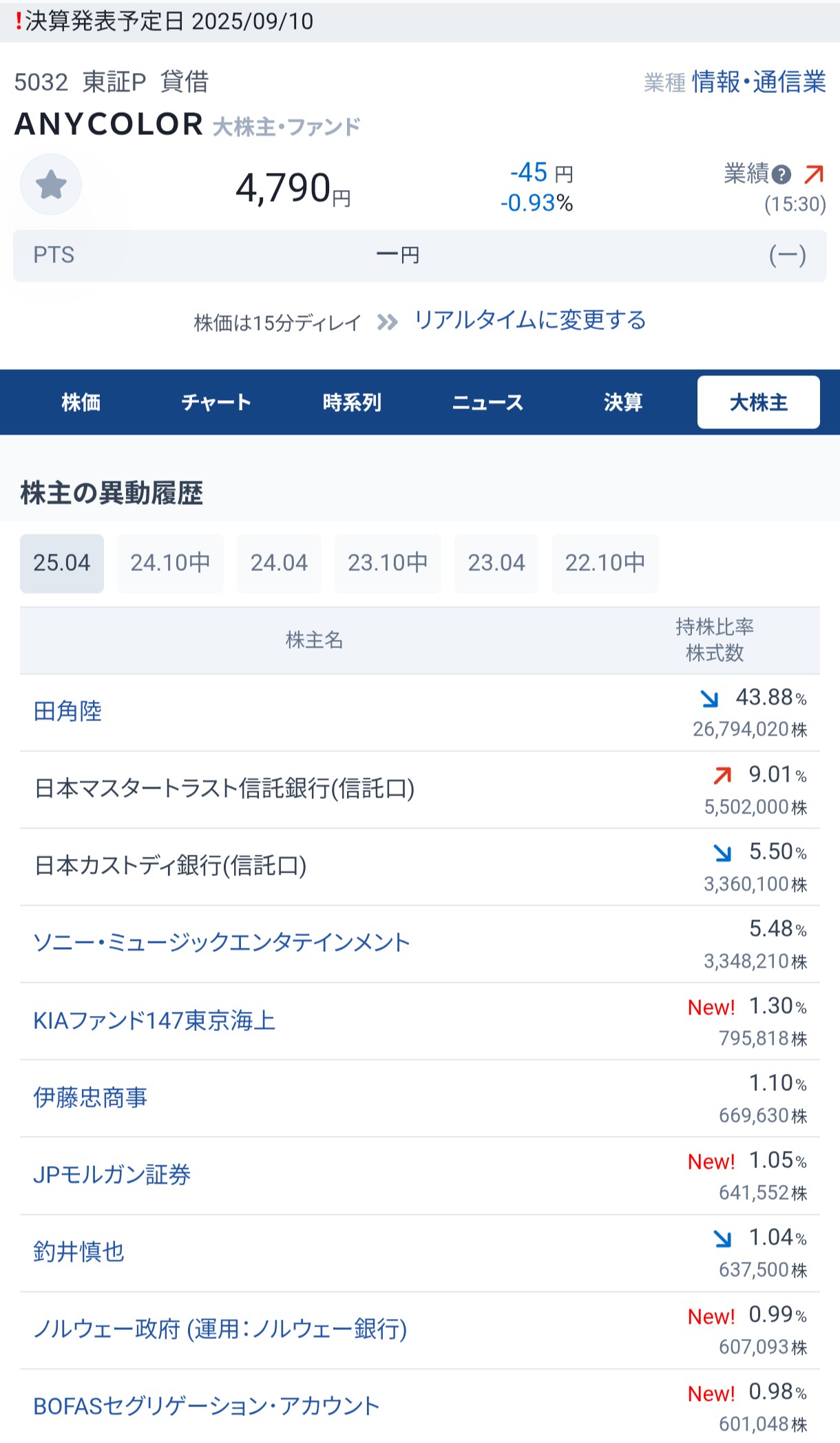Open the 業績 help question-mark icon
Viewport: 840px width, 1443px height.
point(781,175)
